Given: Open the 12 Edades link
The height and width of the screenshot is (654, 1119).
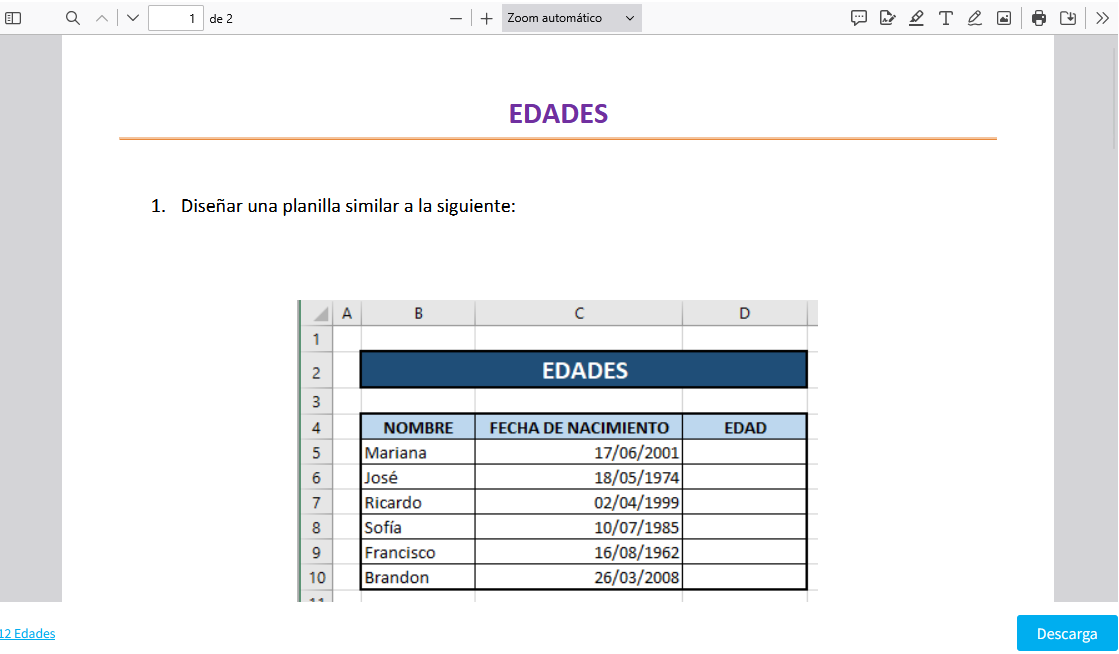Looking at the screenshot, I should click(28, 634).
